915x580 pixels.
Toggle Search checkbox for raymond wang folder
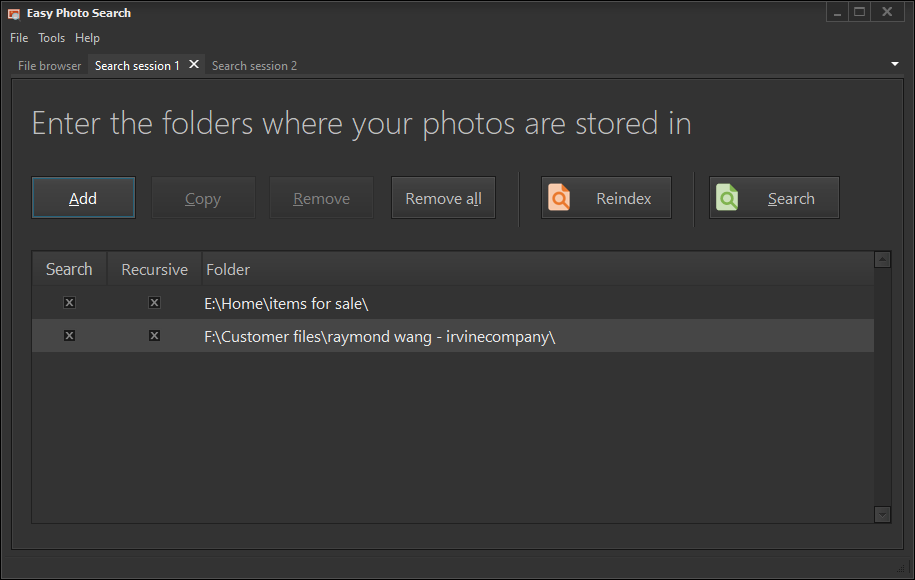pyautogui.click(x=69, y=336)
